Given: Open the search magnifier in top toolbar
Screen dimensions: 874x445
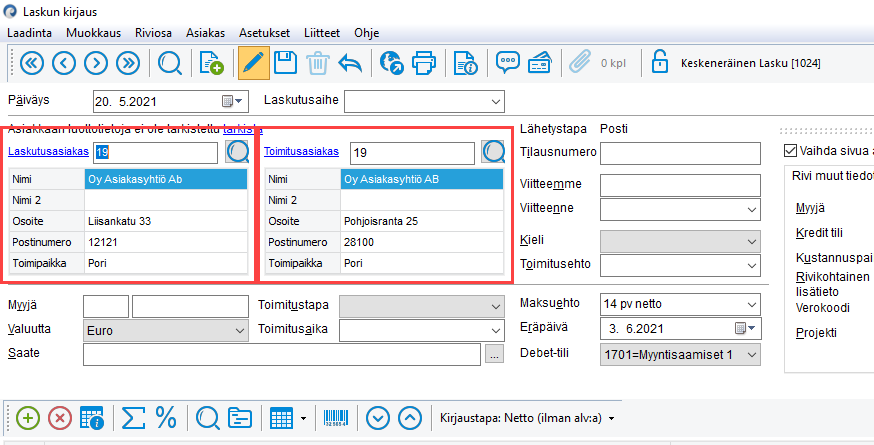Looking at the screenshot, I should pos(169,64).
